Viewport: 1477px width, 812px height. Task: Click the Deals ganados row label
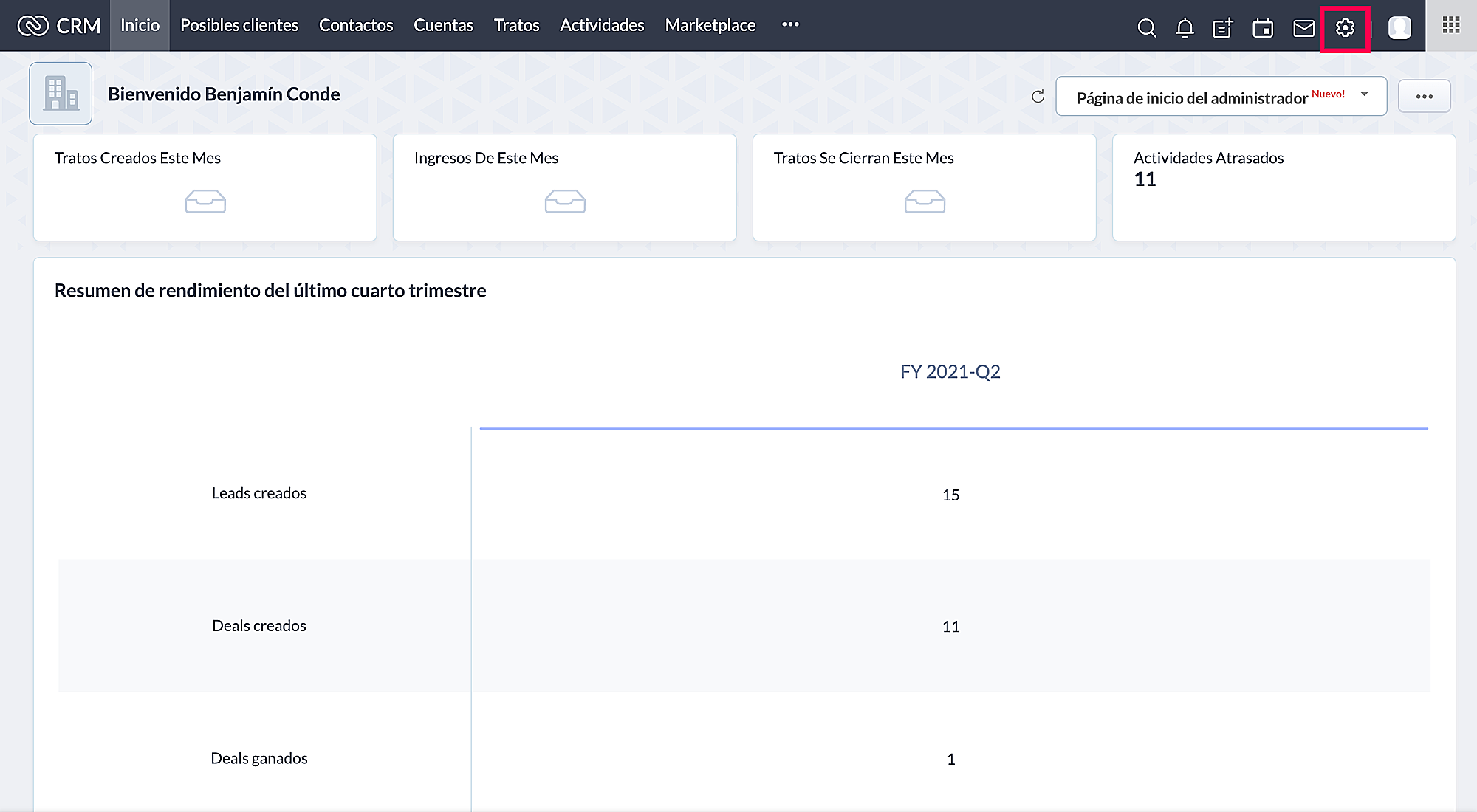[258, 759]
